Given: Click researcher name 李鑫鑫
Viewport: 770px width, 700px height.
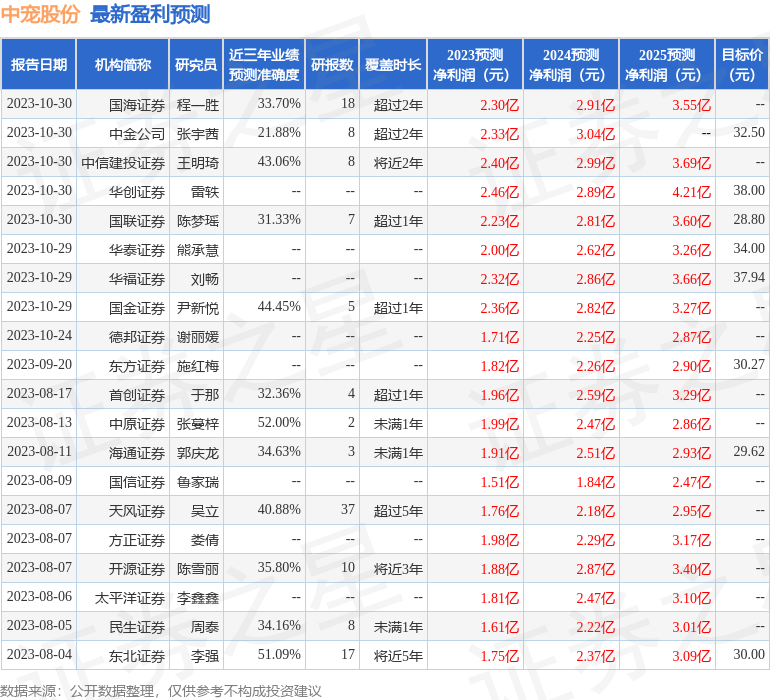Looking at the screenshot, I should click(x=198, y=597).
